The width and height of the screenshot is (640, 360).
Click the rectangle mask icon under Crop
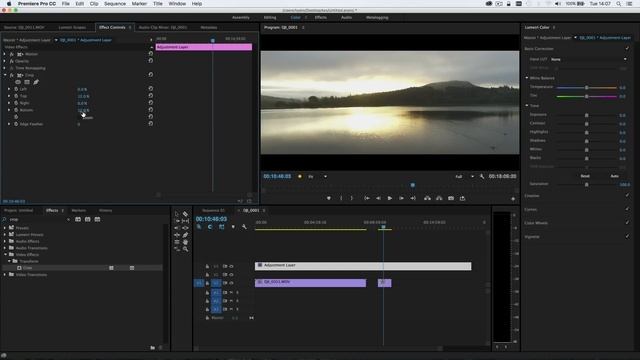[27, 82]
